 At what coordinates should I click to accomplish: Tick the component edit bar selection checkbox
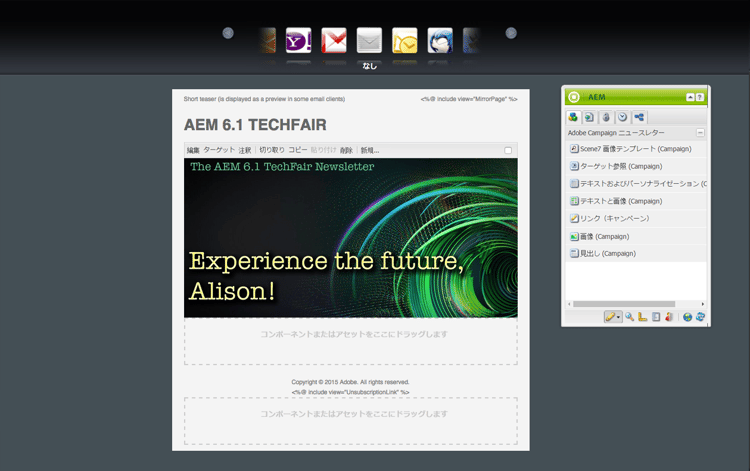pos(508,150)
